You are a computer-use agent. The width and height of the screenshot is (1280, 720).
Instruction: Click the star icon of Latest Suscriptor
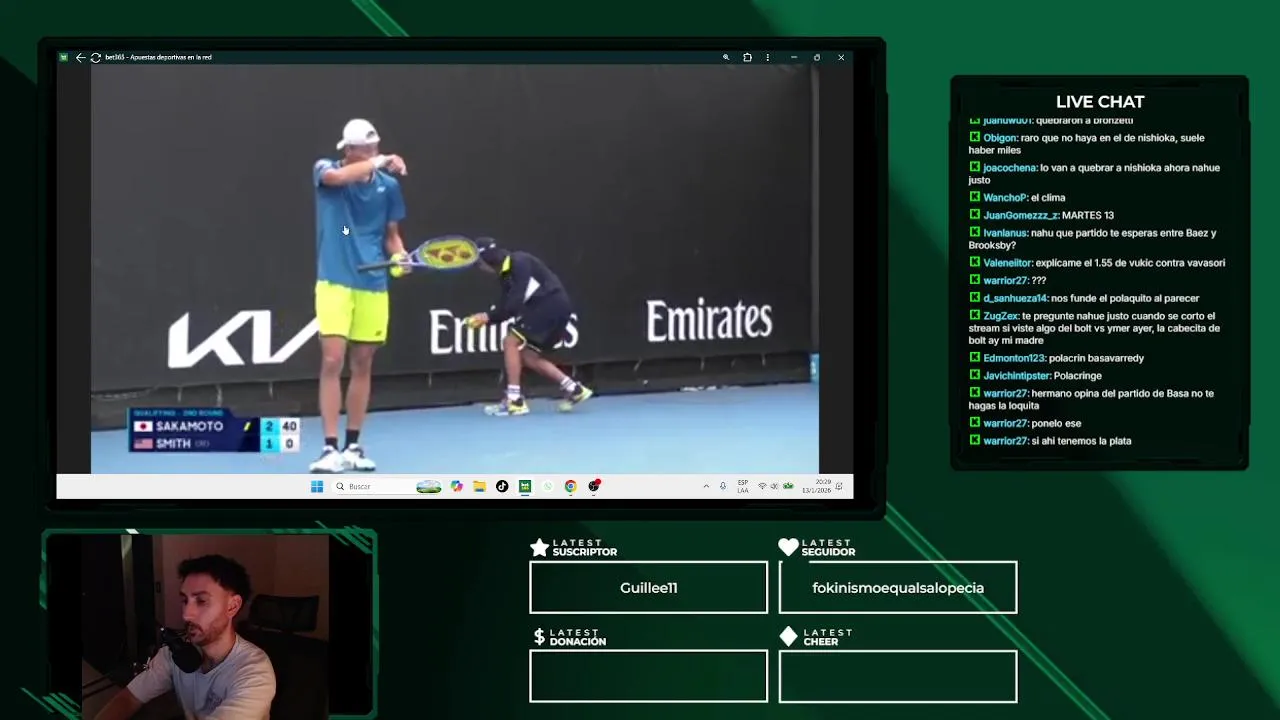(x=539, y=547)
